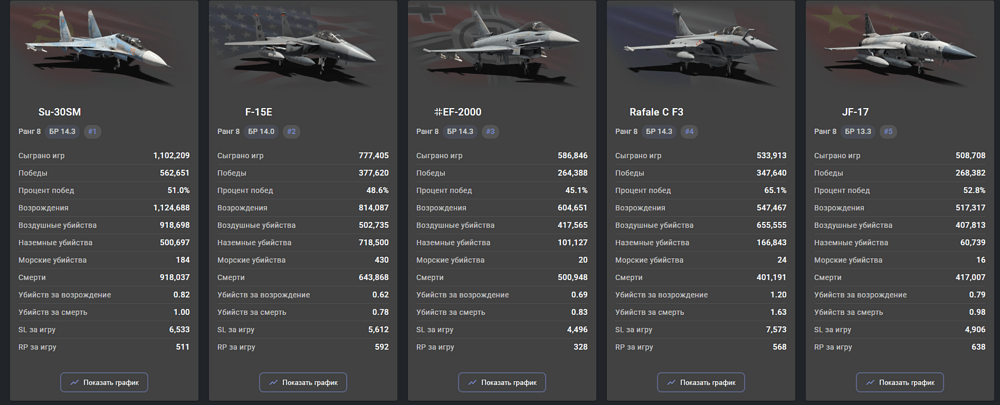This screenshot has height=405, width=1000.
Task: Click the #5 badge on the JF-17 card
Action: (x=889, y=131)
